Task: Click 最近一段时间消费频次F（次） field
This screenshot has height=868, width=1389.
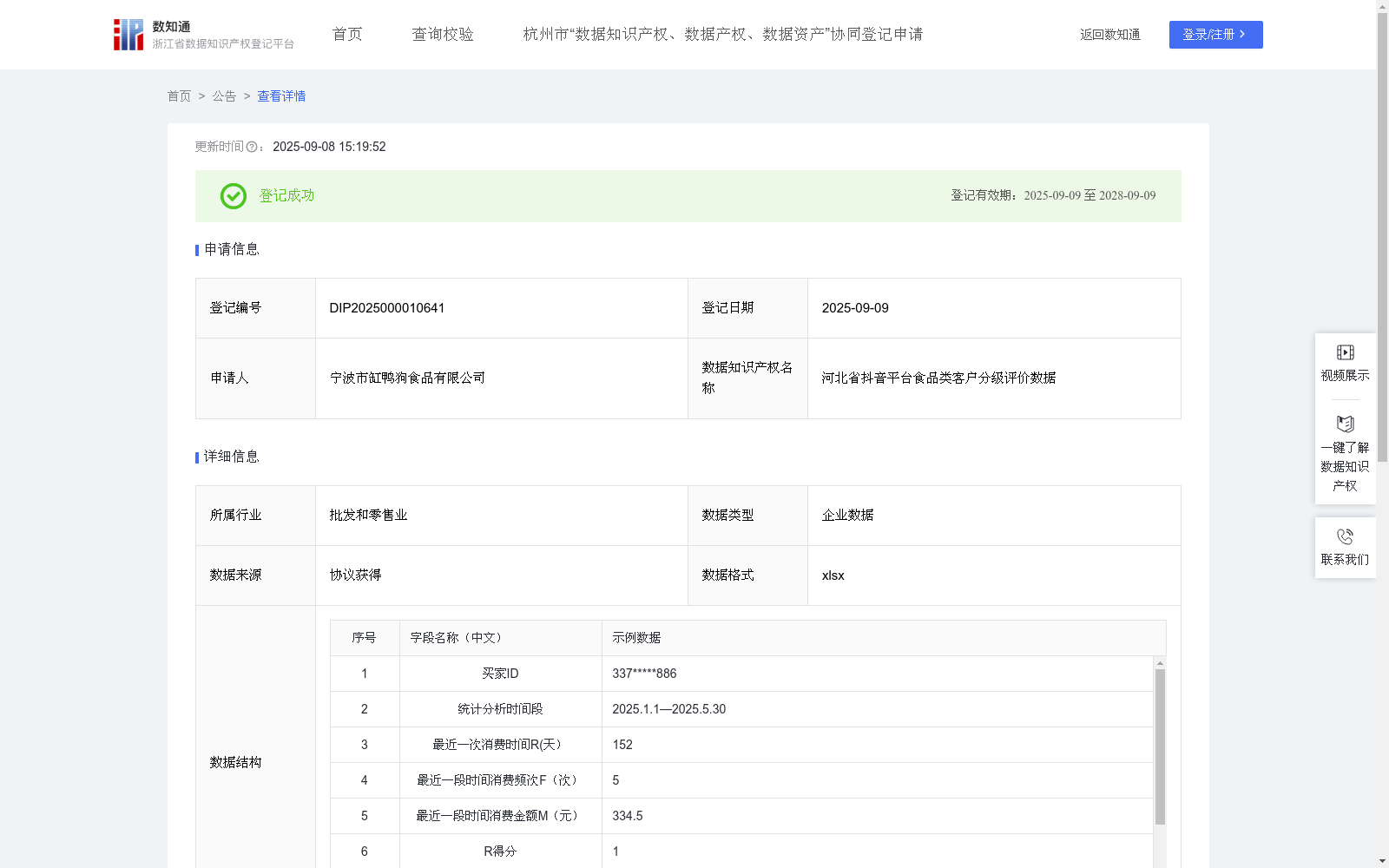Action: pyautogui.click(x=500, y=780)
